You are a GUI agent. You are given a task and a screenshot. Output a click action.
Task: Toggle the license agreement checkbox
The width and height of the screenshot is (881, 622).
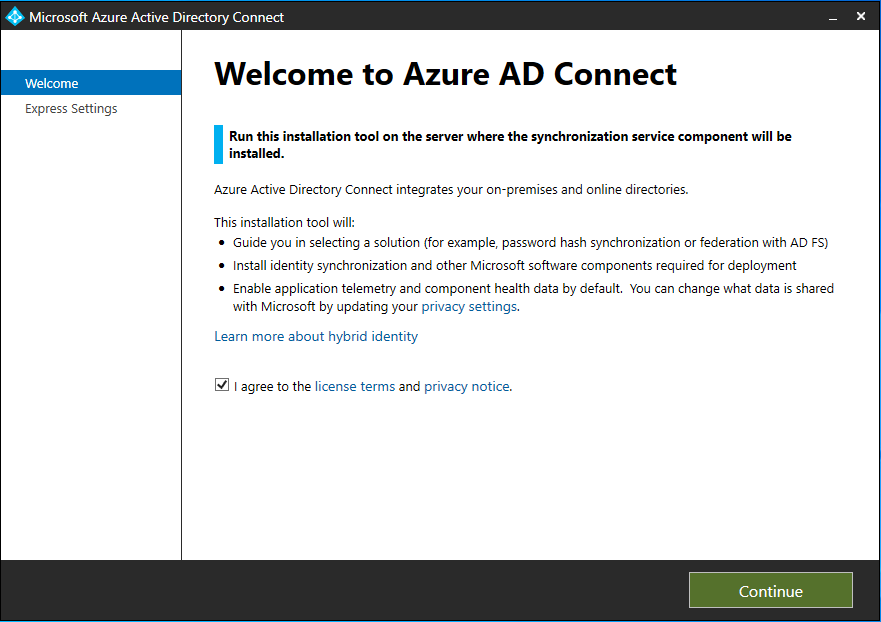[221, 385]
